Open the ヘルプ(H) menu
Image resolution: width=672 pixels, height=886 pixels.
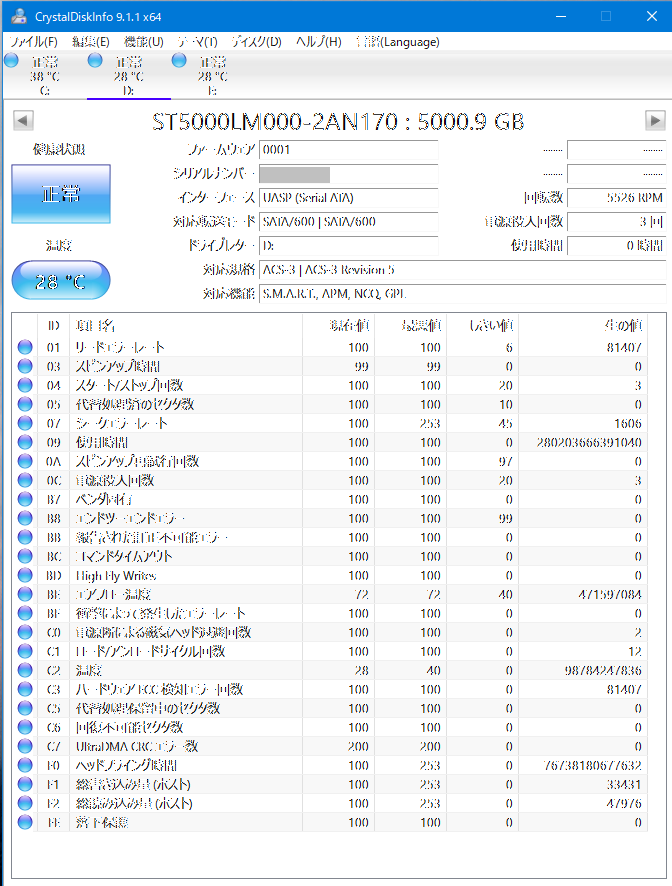pos(318,42)
